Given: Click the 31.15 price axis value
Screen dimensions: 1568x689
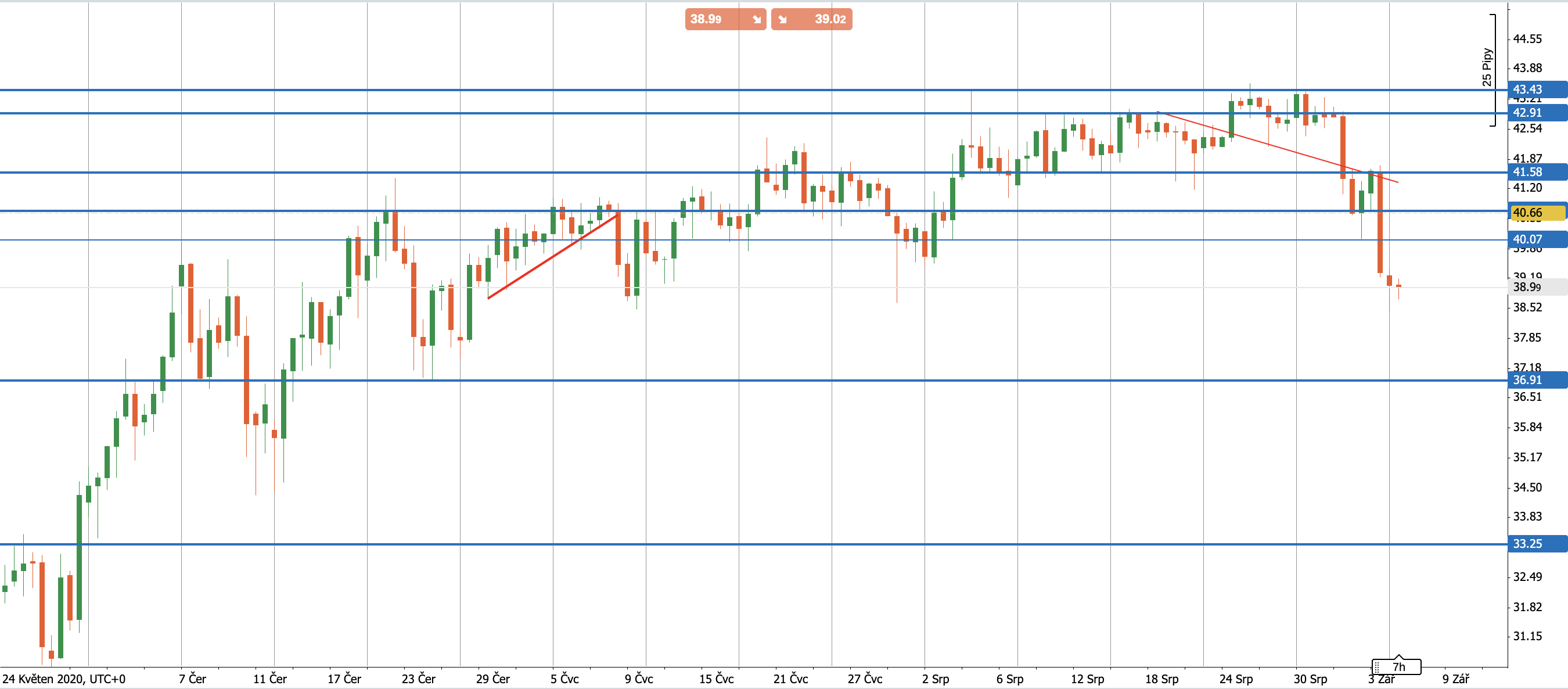Looking at the screenshot, I should (1527, 637).
